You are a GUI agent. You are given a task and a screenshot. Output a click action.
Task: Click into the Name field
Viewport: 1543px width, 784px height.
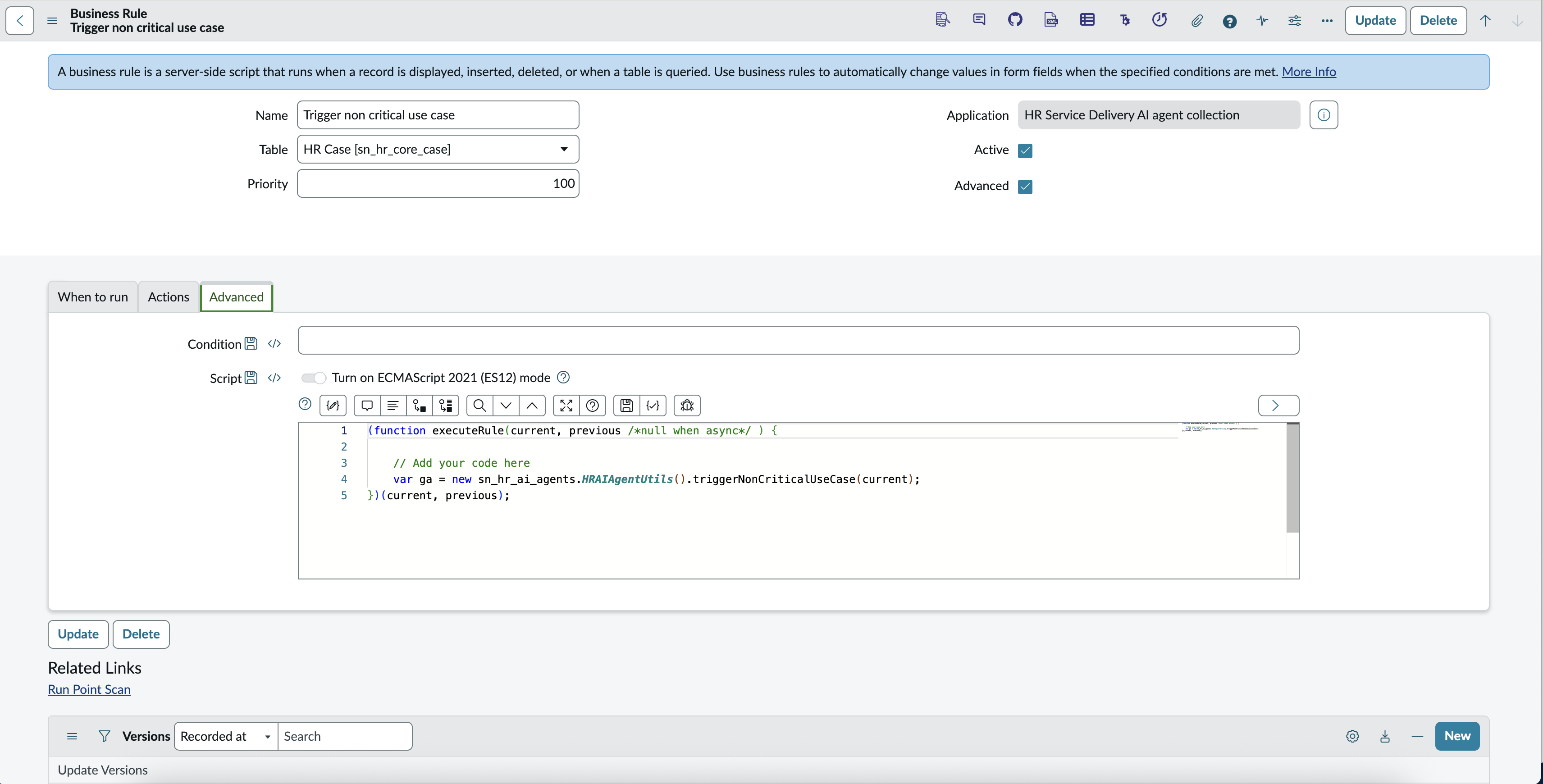pyautogui.click(x=438, y=115)
